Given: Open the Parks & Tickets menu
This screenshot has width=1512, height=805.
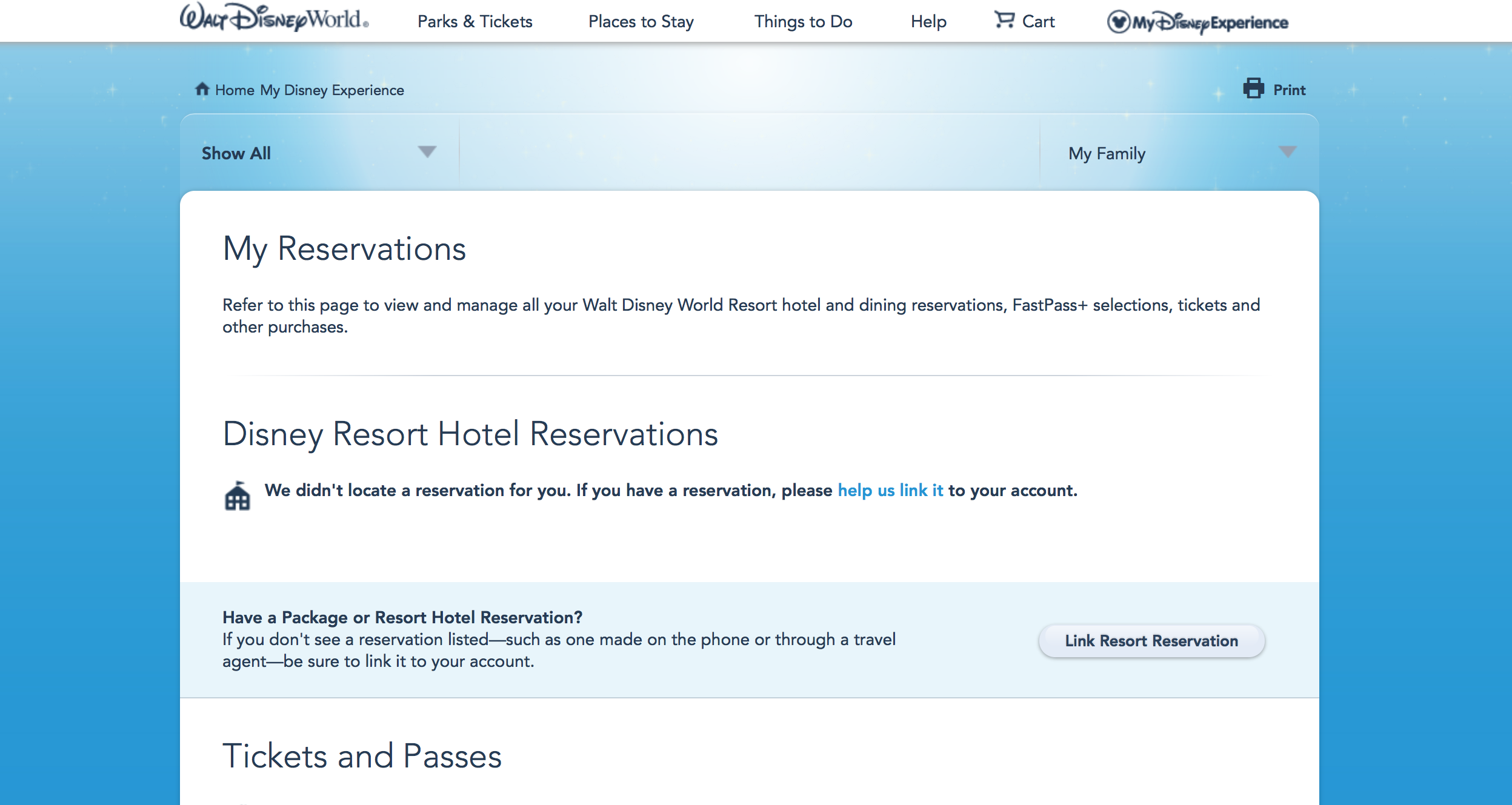Looking at the screenshot, I should (x=475, y=22).
